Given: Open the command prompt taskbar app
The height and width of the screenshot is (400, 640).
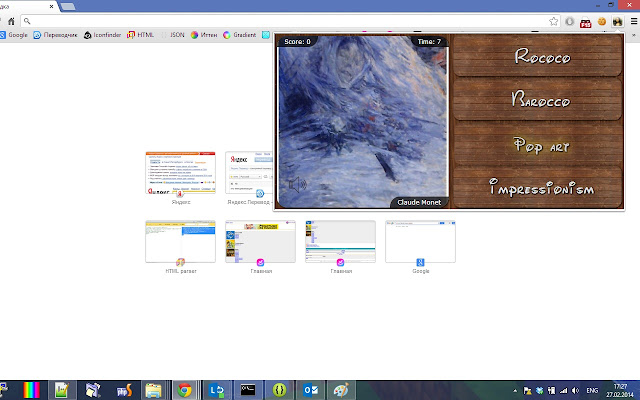Looking at the screenshot, I should click(248, 390).
